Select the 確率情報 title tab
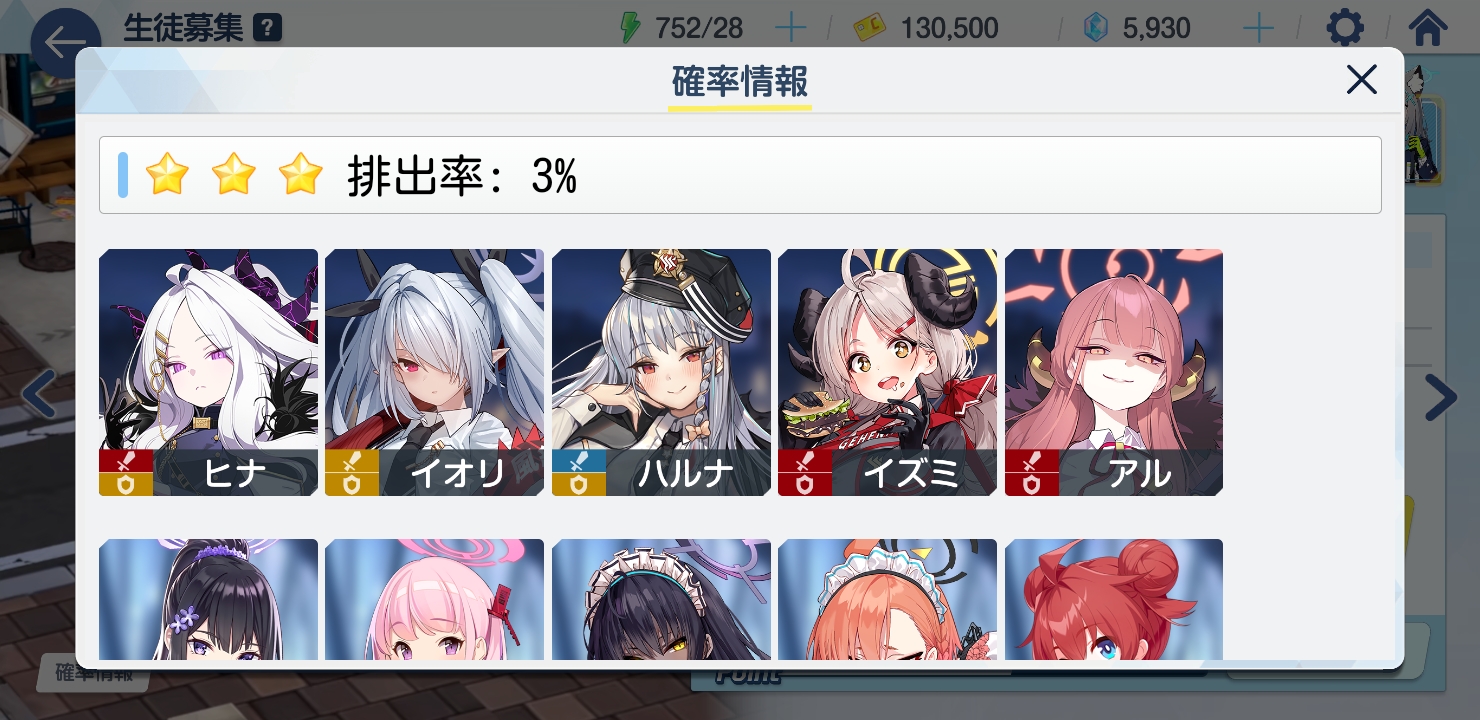The image size is (1480, 720). [x=740, y=83]
